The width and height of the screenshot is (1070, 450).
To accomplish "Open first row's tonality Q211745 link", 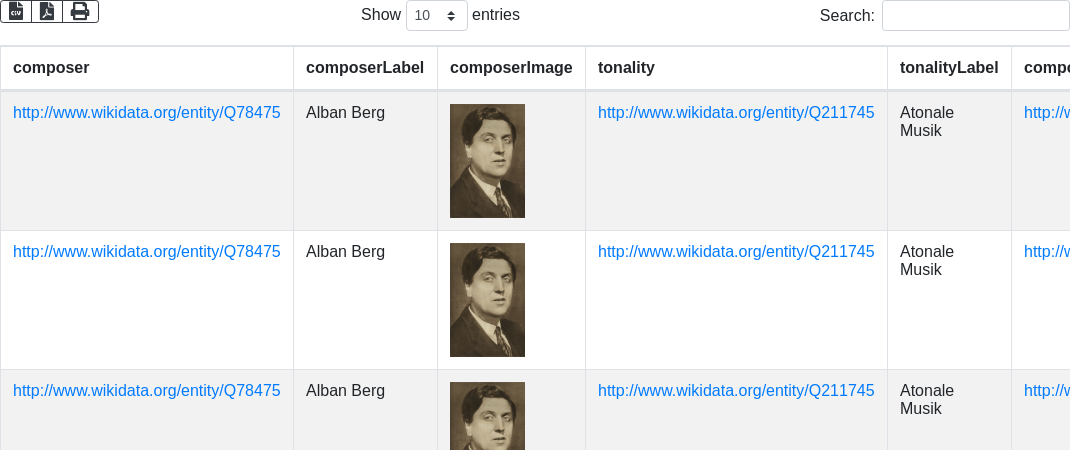I will point(736,112).
